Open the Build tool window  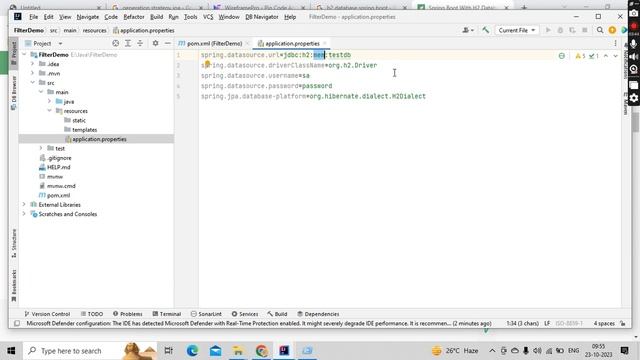click(x=277, y=314)
